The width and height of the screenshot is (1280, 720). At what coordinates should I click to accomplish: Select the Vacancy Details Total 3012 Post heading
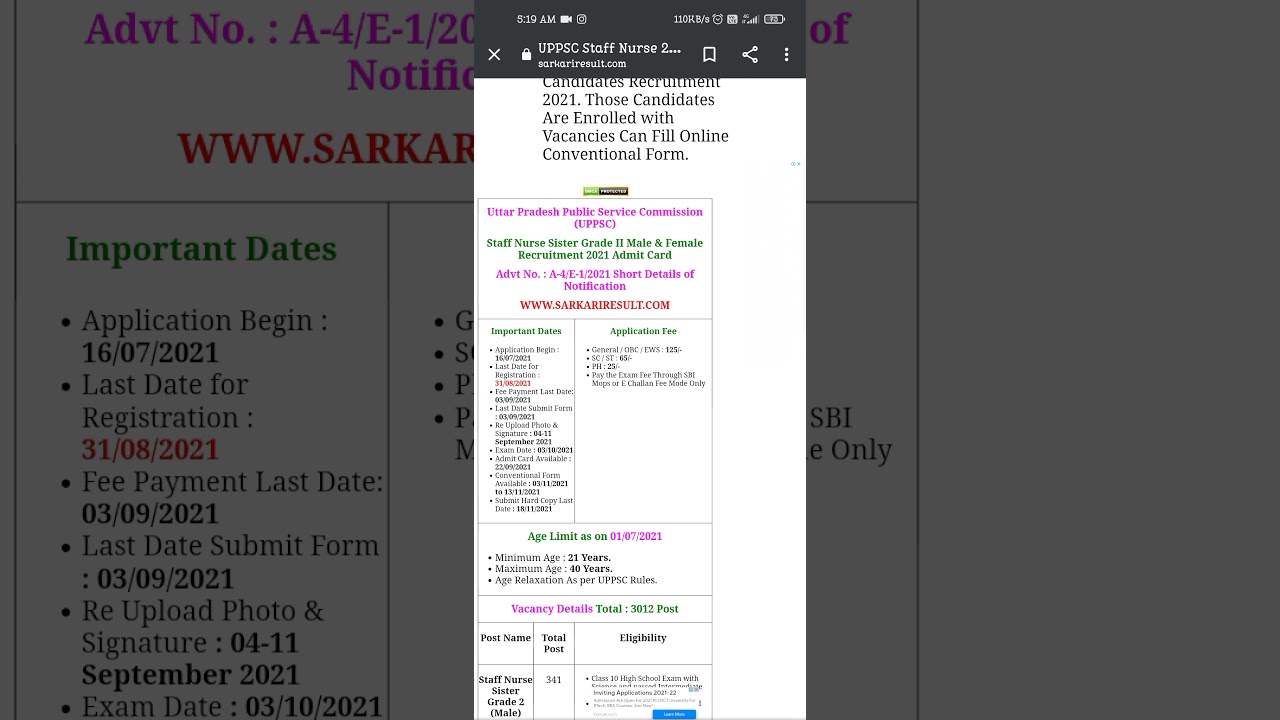595,609
